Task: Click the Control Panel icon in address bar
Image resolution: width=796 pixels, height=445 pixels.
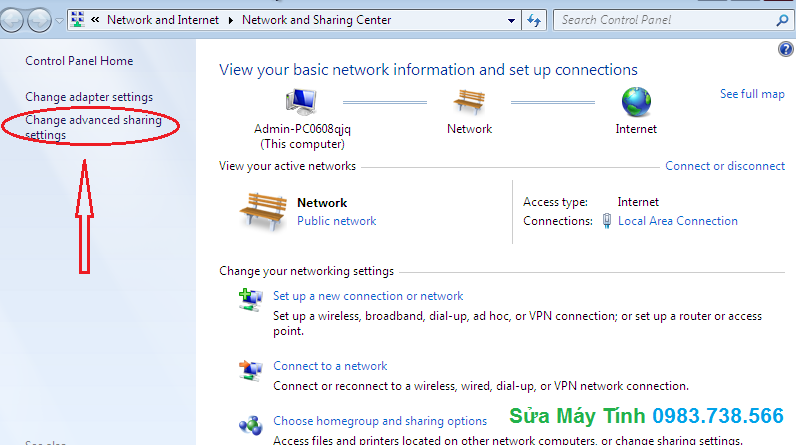Action: (77, 20)
